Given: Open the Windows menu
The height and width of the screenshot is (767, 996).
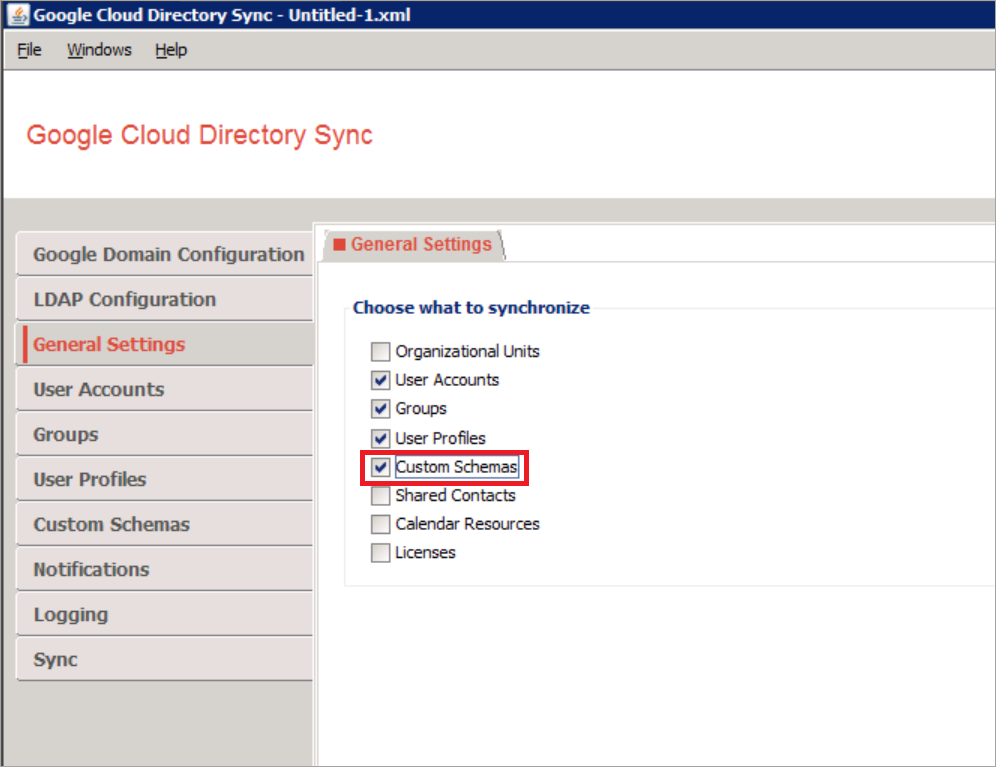Looking at the screenshot, I should (99, 50).
